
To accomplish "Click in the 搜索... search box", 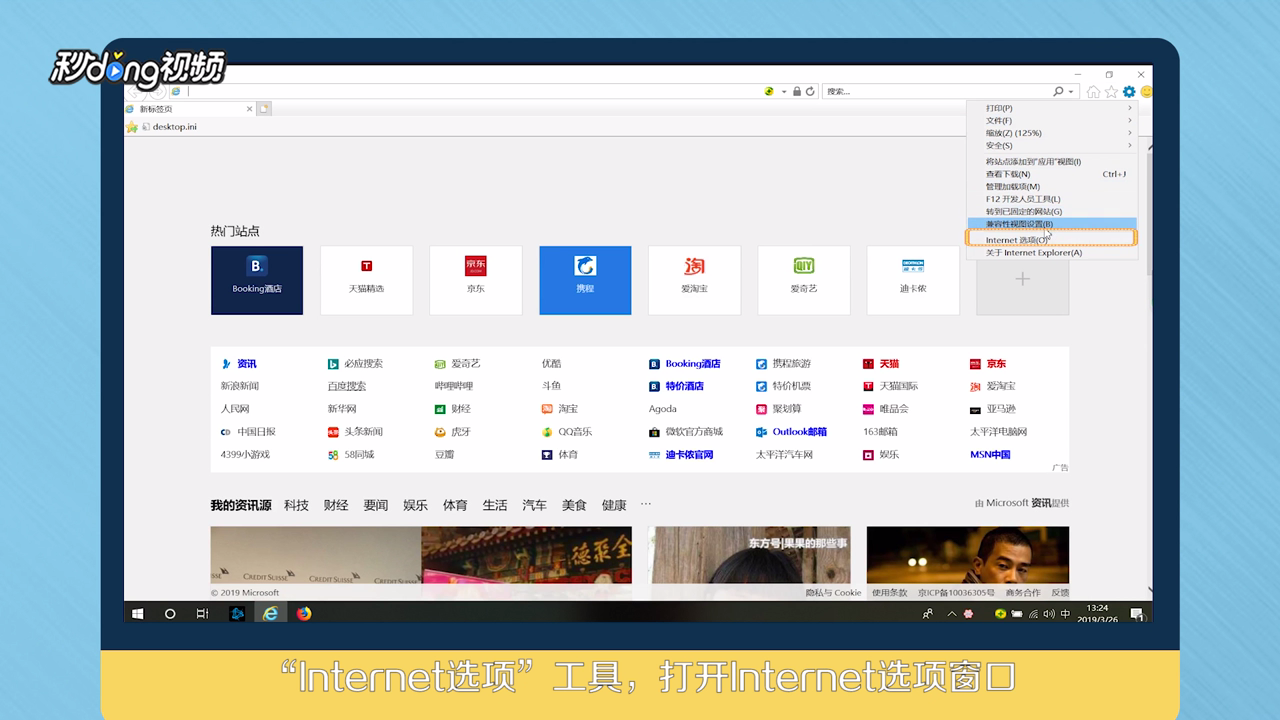I will click(937, 91).
